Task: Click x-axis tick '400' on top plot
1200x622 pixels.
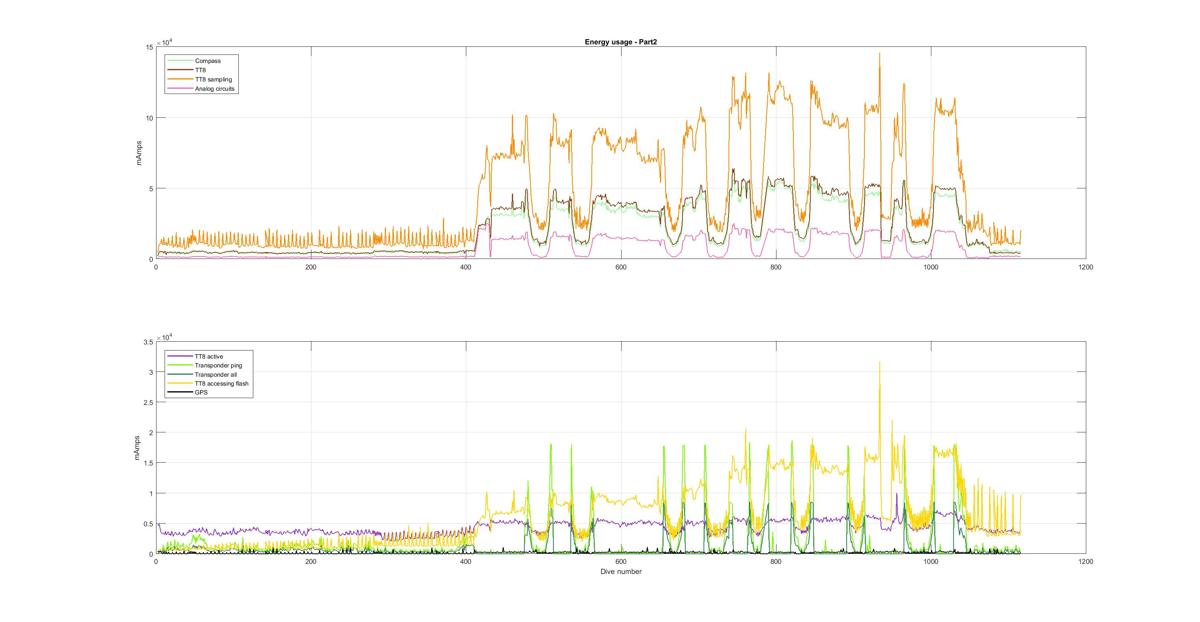Action: pyautogui.click(x=466, y=267)
